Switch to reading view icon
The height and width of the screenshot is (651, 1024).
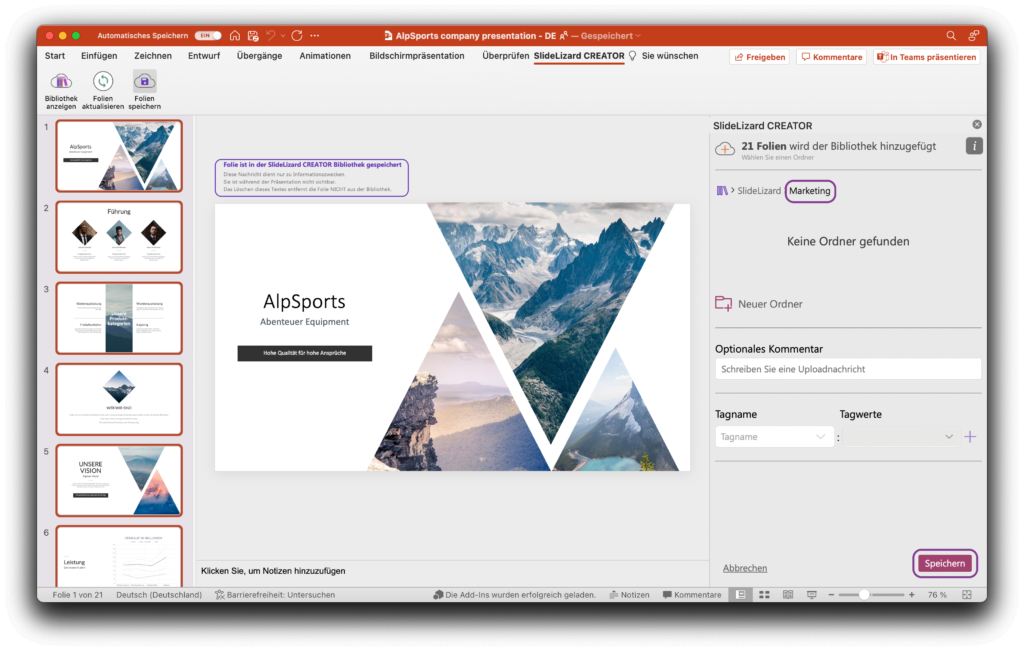788,595
